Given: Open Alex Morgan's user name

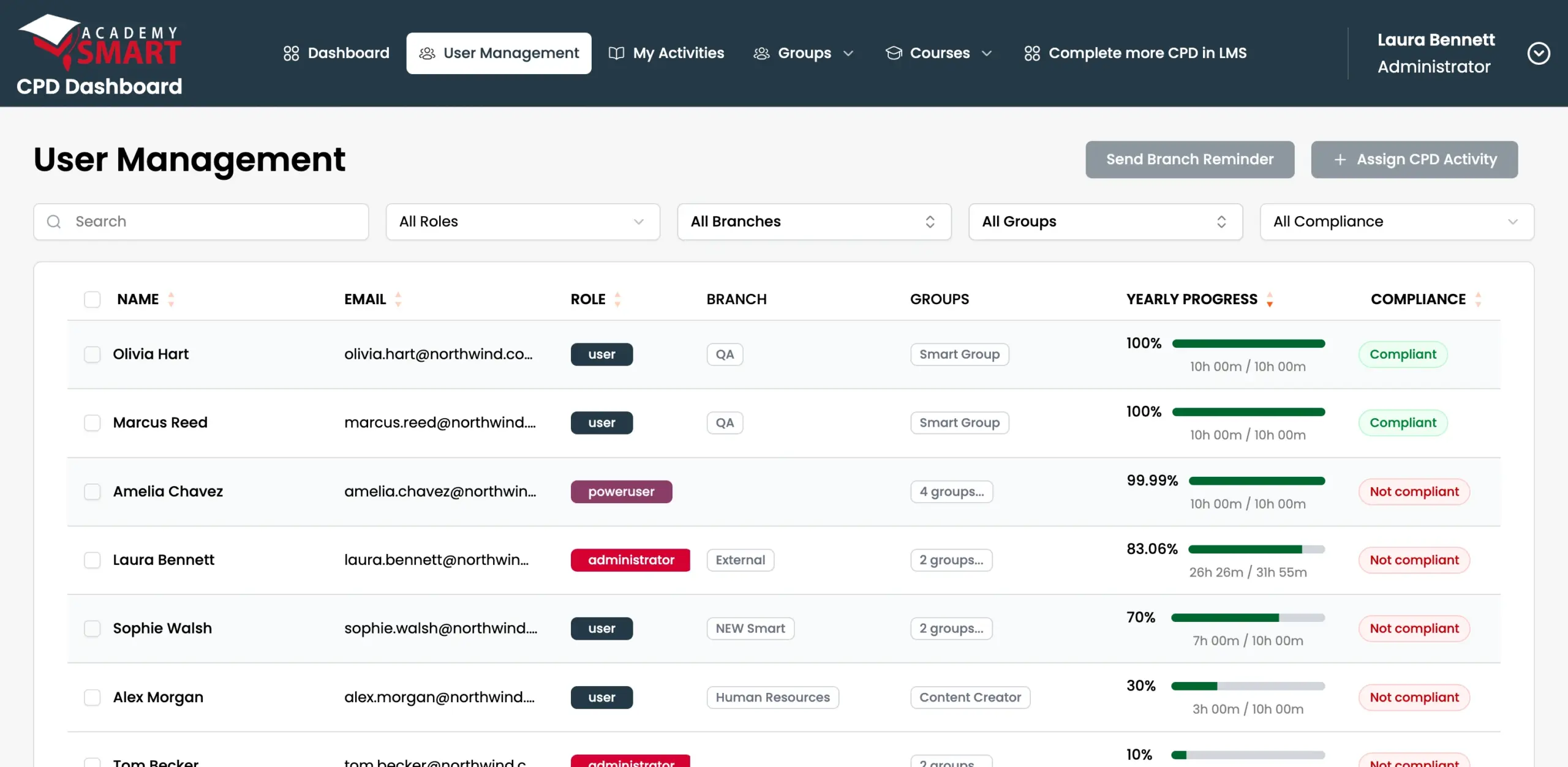Looking at the screenshot, I should 158,697.
